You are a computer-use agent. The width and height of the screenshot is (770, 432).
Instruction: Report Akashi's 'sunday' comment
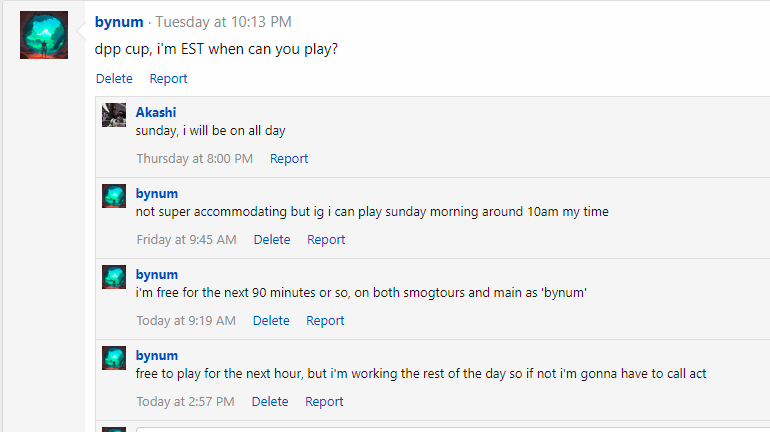289,158
